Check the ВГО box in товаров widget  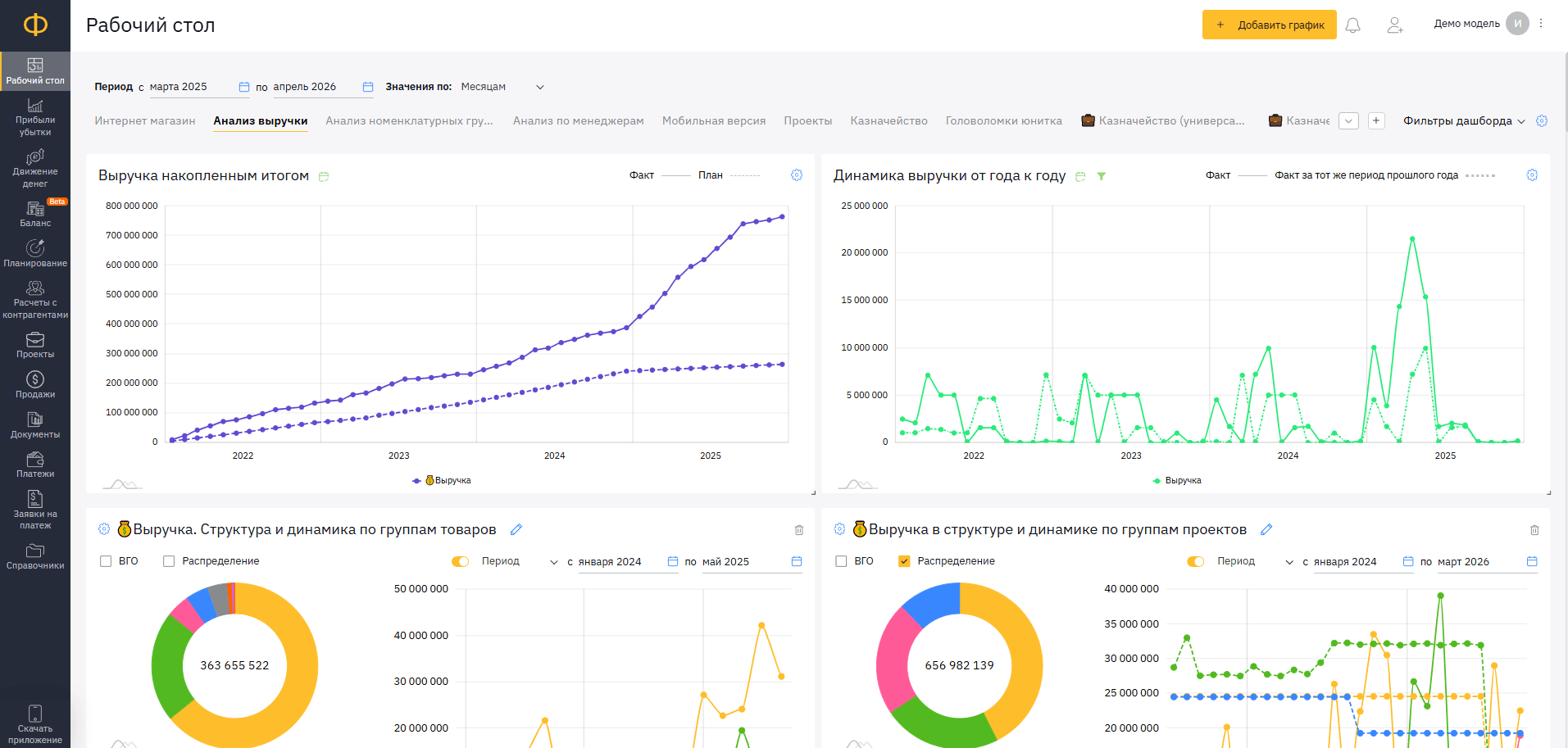pyautogui.click(x=106, y=561)
